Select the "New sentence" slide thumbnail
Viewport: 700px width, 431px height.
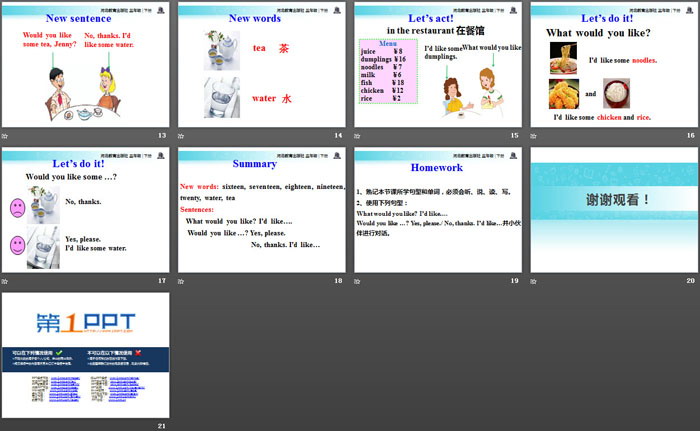(85, 65)
